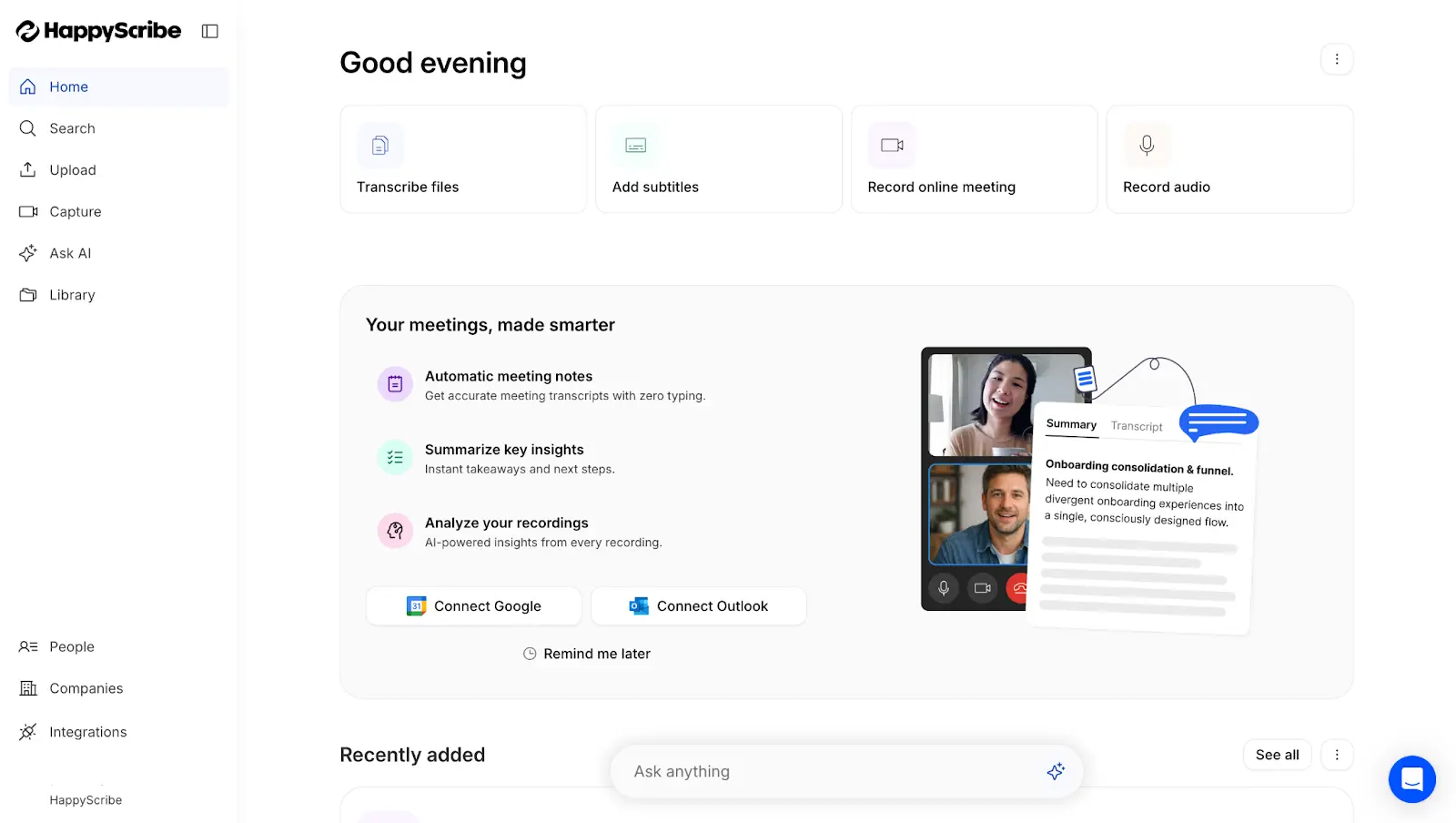
Task: Click Remind me later
Action: 587,653
